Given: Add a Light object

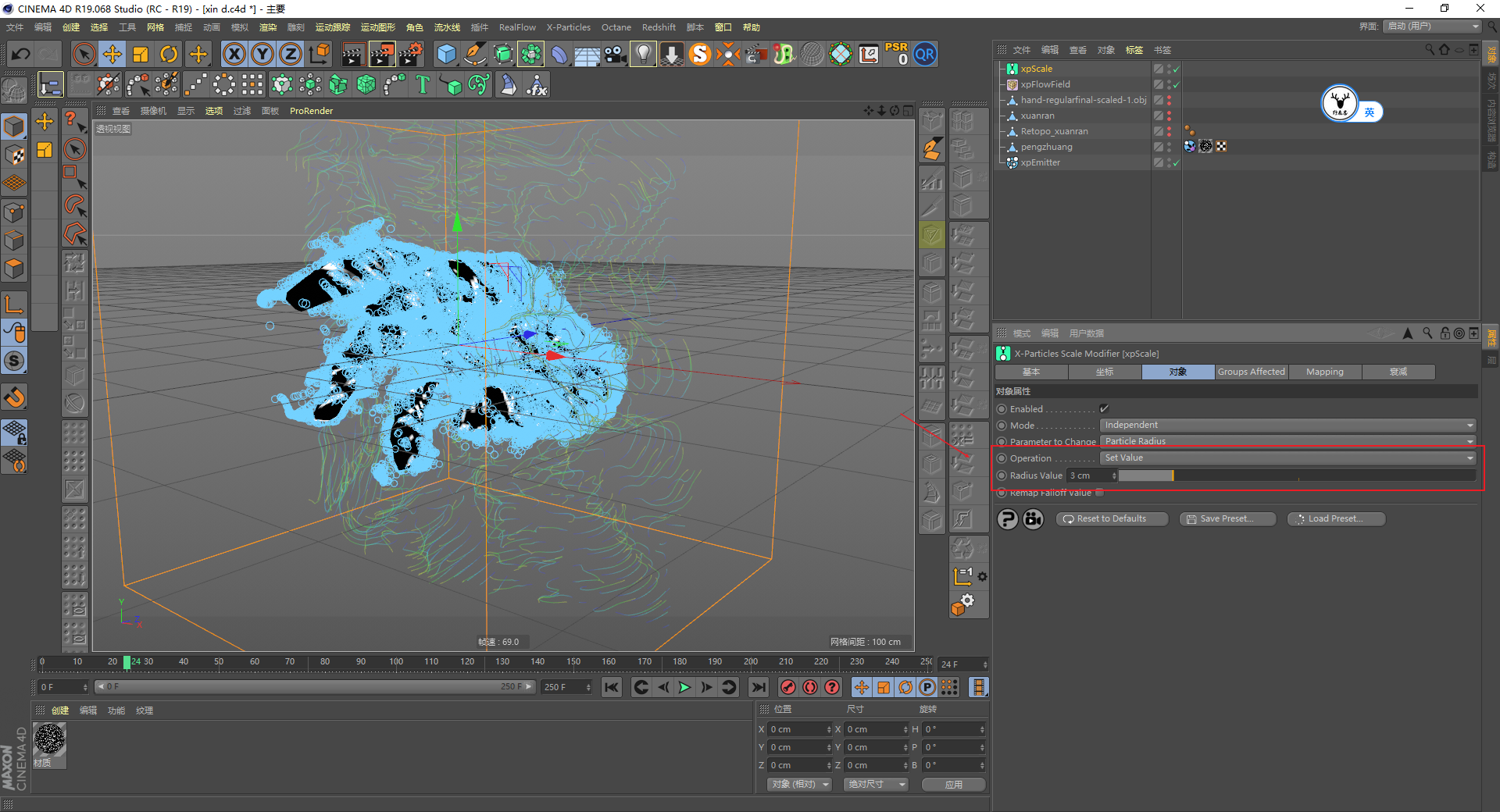Looking at the screenshot, I should (x=643, y=54).
